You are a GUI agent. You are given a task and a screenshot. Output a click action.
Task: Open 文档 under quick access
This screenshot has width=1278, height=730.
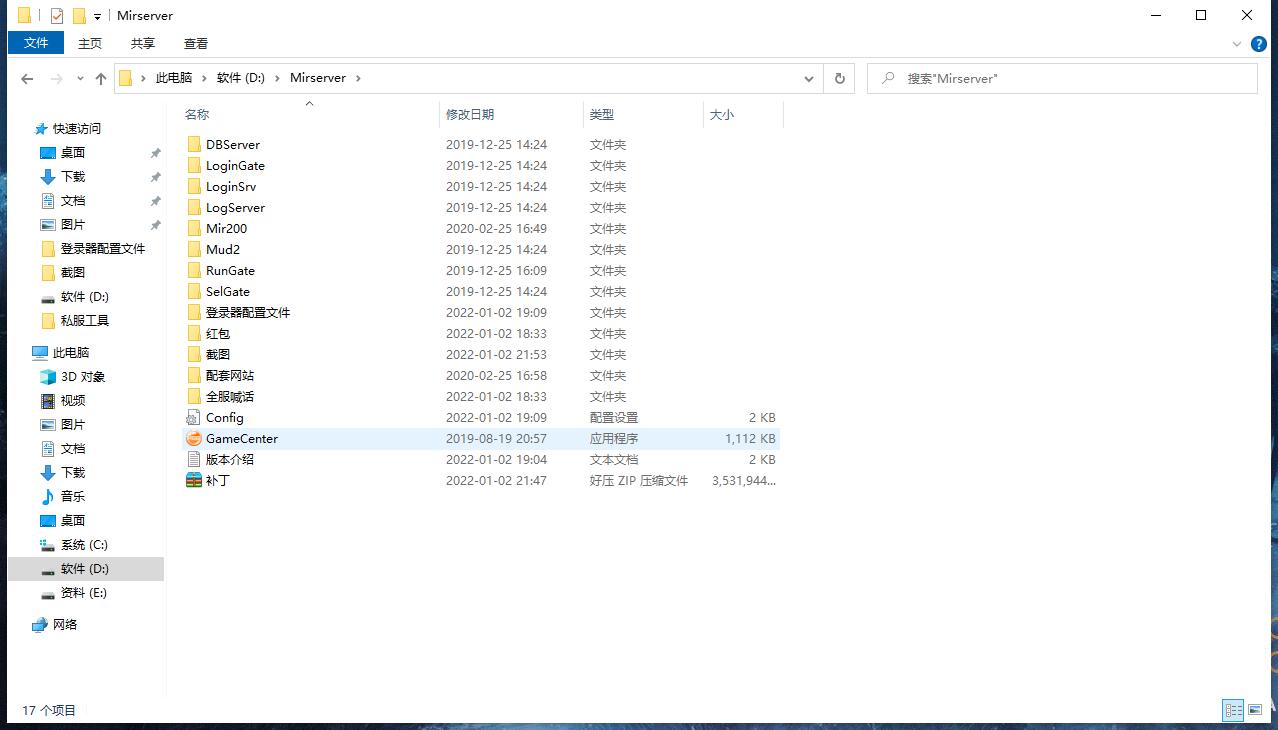(73, 200)
